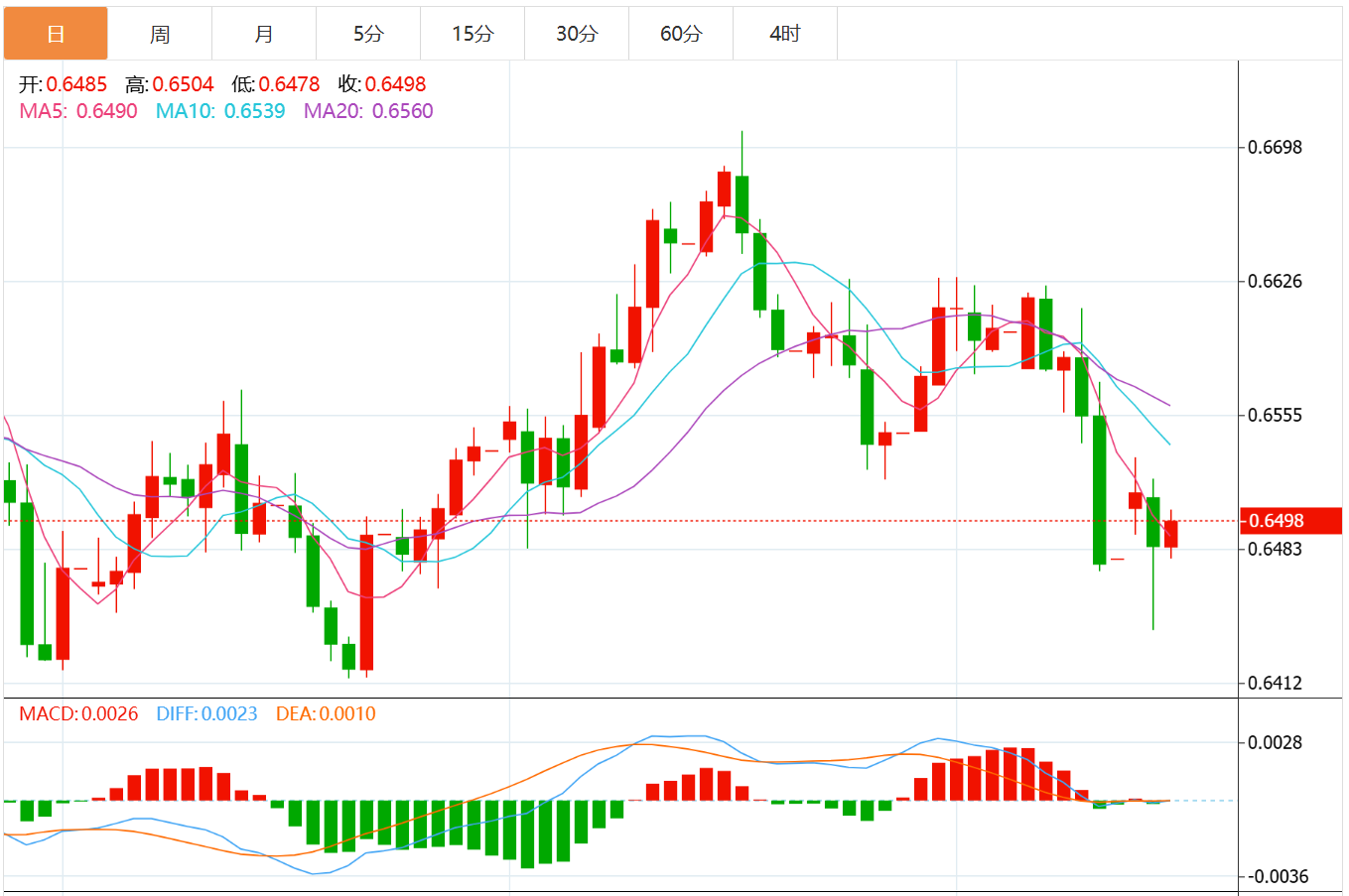Select the weekly 周 timeframe tab
The height and width of the screenshot is (896, 1349).
(x=160, y=34)
